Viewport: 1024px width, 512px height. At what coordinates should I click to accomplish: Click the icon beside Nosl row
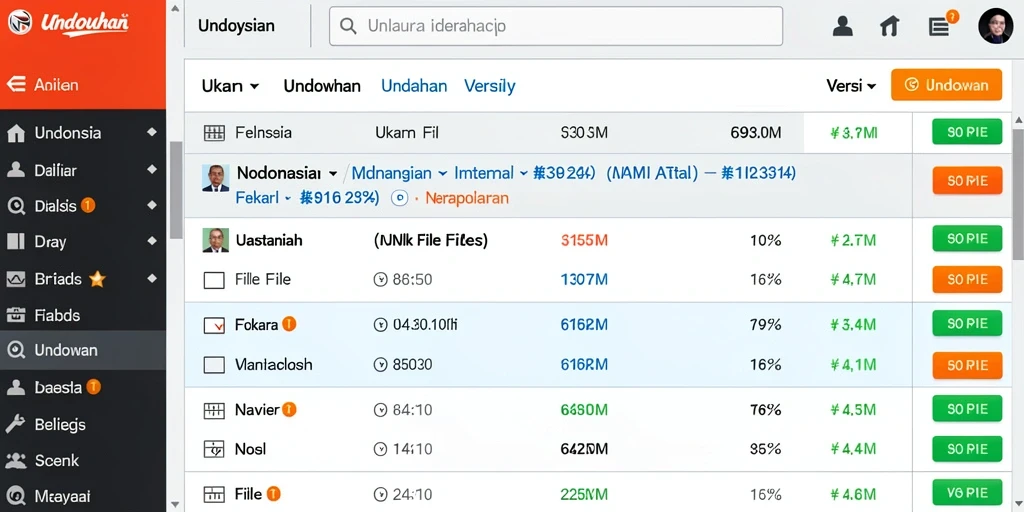[x=214, y=449]
